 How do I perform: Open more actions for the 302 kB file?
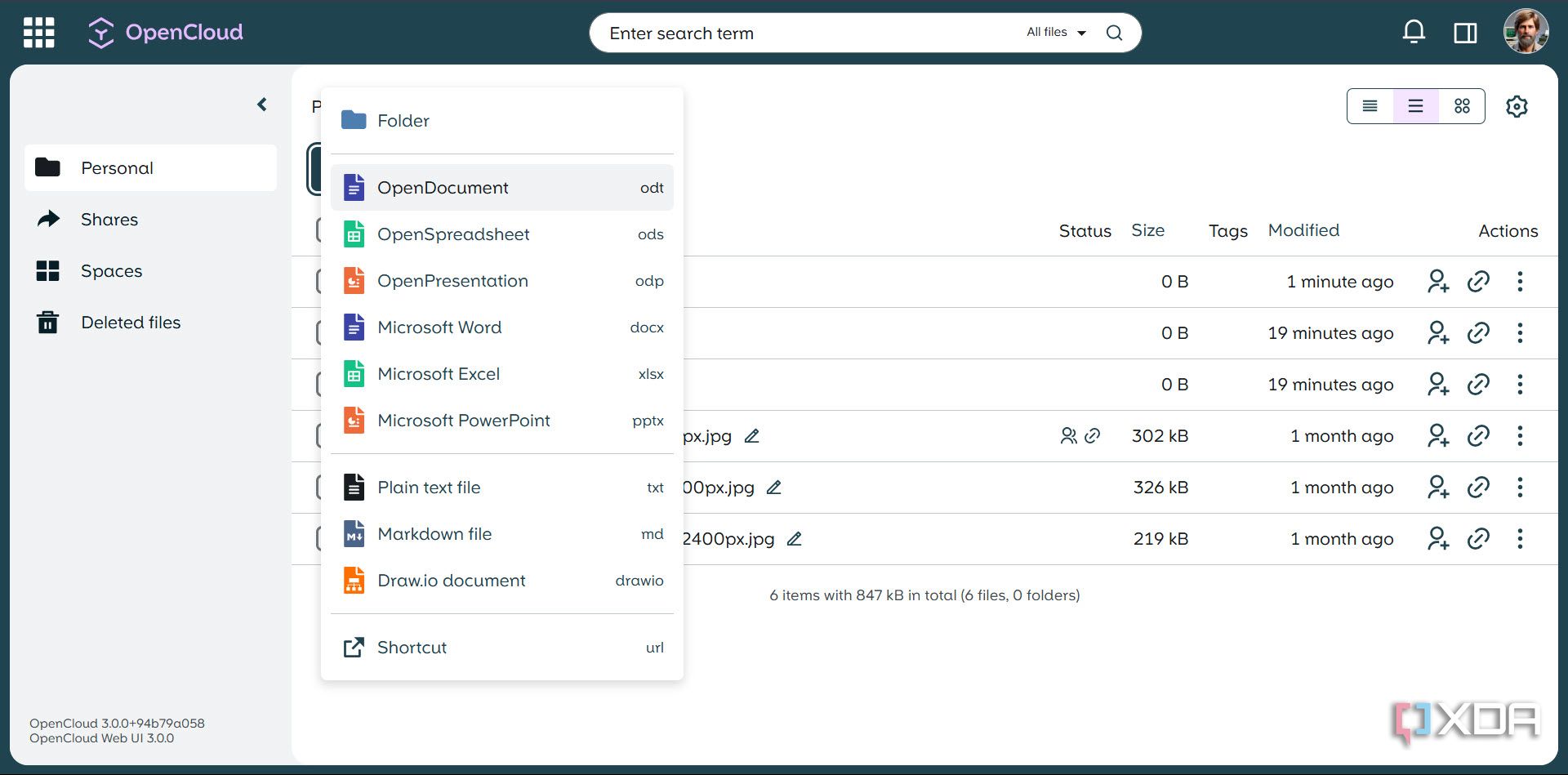1520,436
